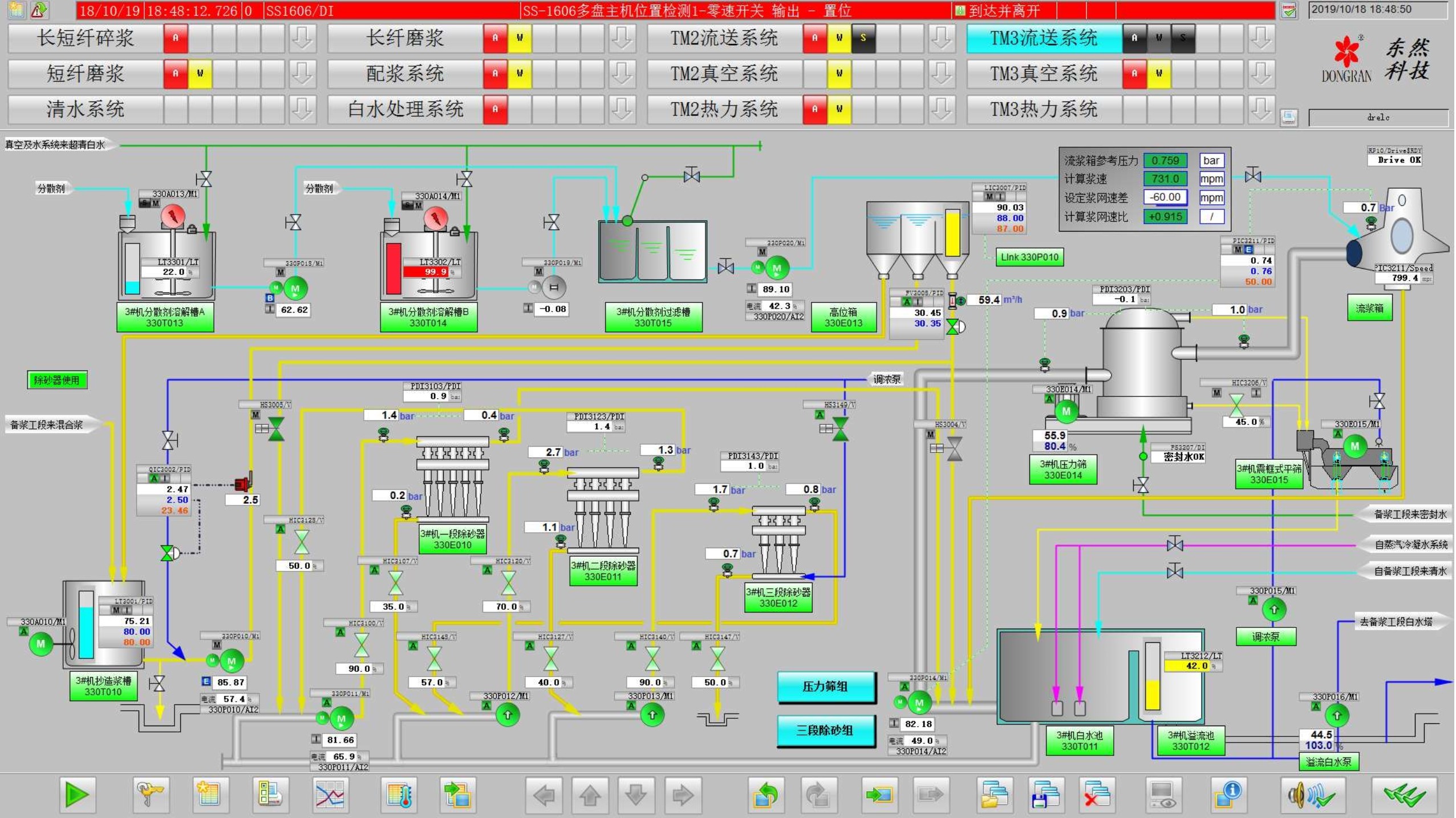
Task: Toggle yellow W warning for 配浆系统
Action: [x=519, y=74]
